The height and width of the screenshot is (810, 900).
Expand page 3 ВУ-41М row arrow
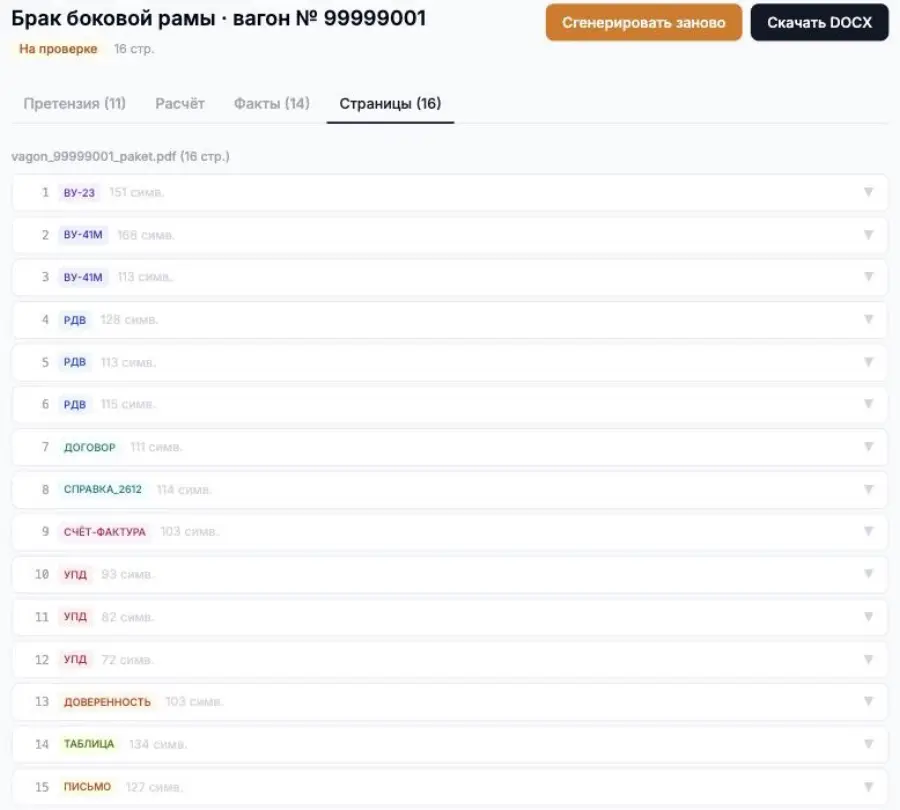tap(868, 277)
